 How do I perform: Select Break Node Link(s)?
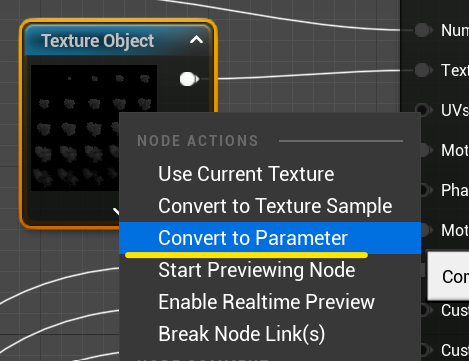[241, 334]
